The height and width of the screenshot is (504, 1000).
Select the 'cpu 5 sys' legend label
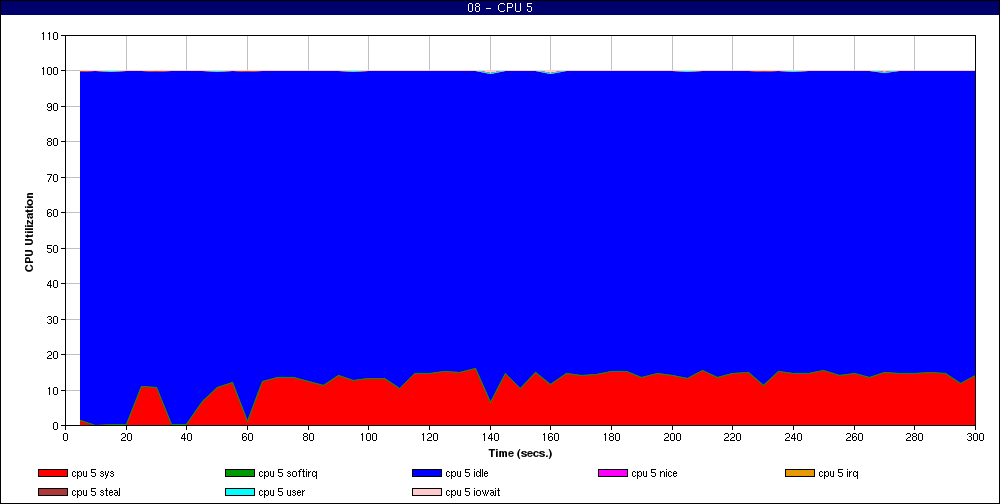click(93, 473)
